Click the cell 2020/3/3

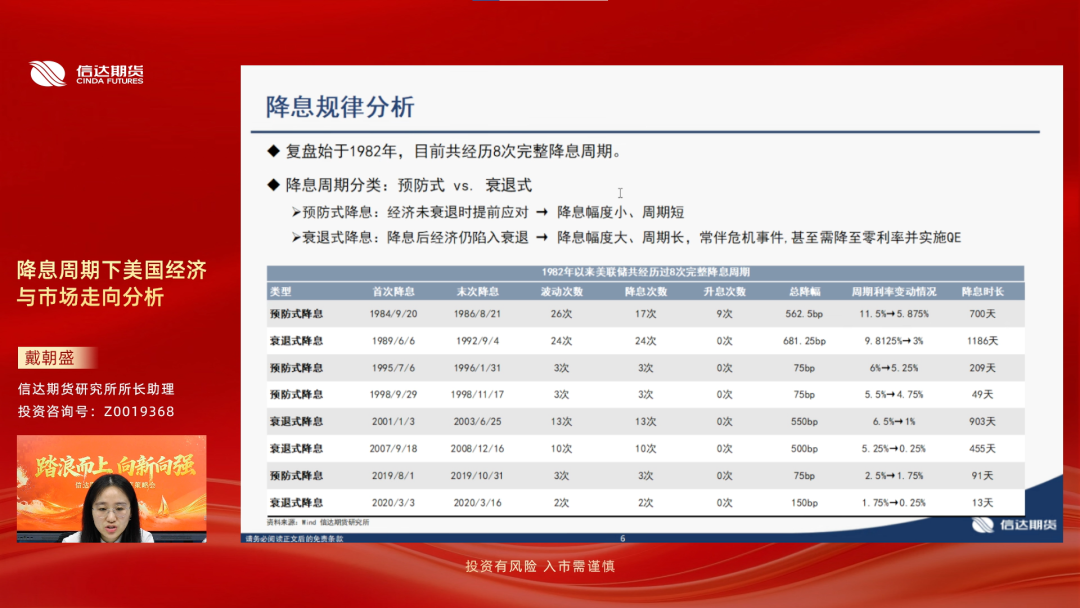click(x=393, y=503)
